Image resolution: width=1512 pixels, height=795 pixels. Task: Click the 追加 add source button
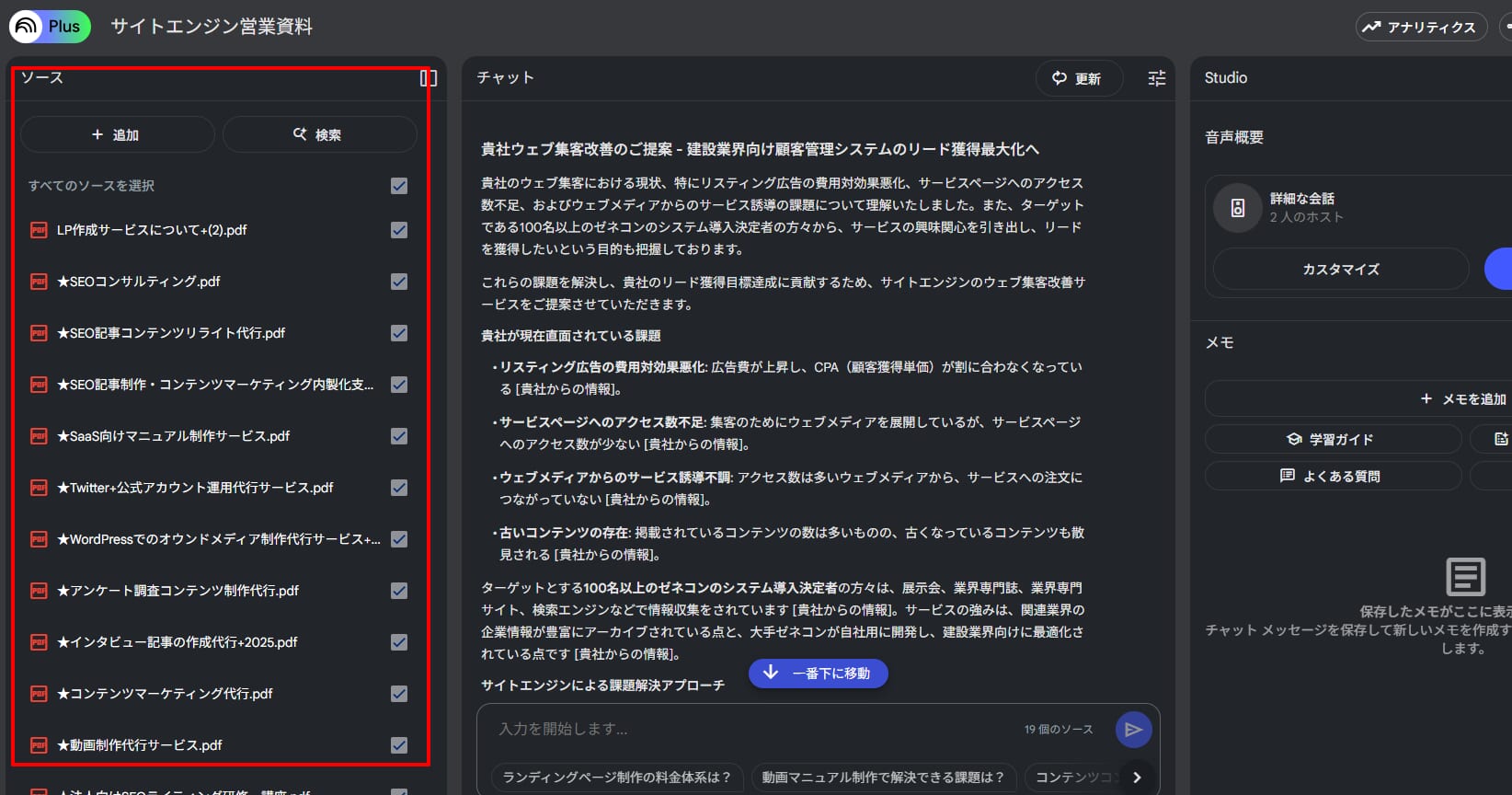coord(117,134)
